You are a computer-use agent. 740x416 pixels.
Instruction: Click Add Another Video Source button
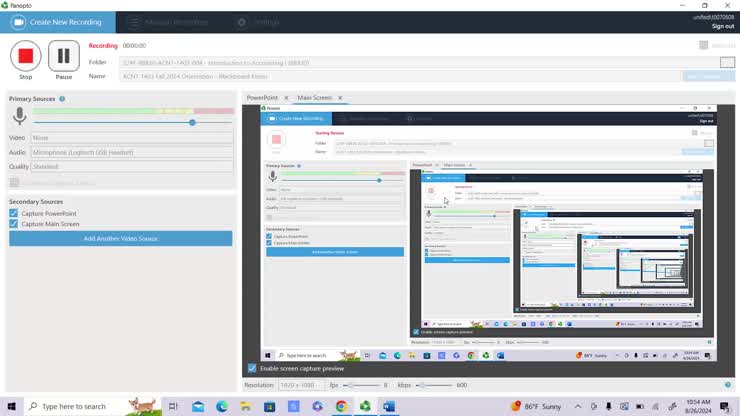[120, 239]
